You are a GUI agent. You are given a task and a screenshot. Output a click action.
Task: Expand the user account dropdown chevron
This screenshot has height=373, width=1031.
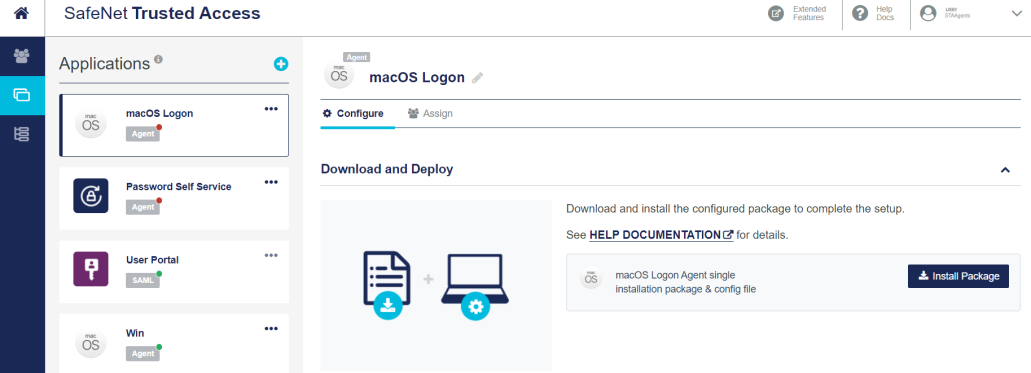point(1016,14)
